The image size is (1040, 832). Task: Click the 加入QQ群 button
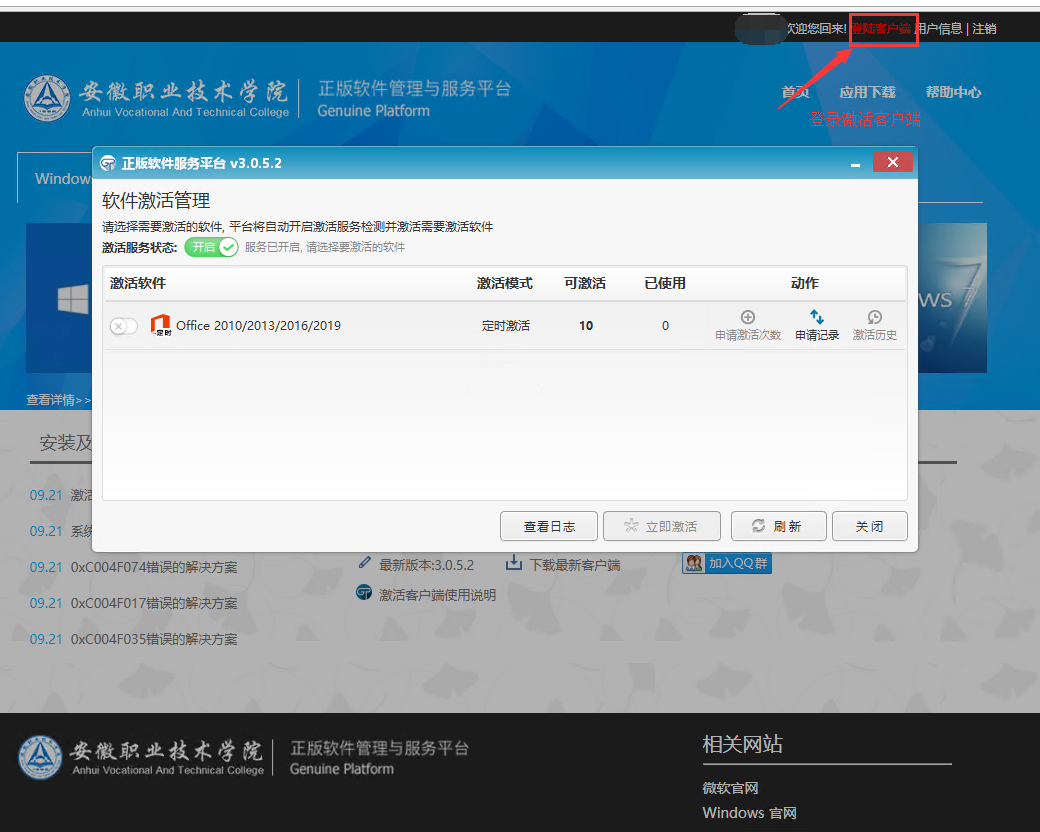[x=727, y=563]
